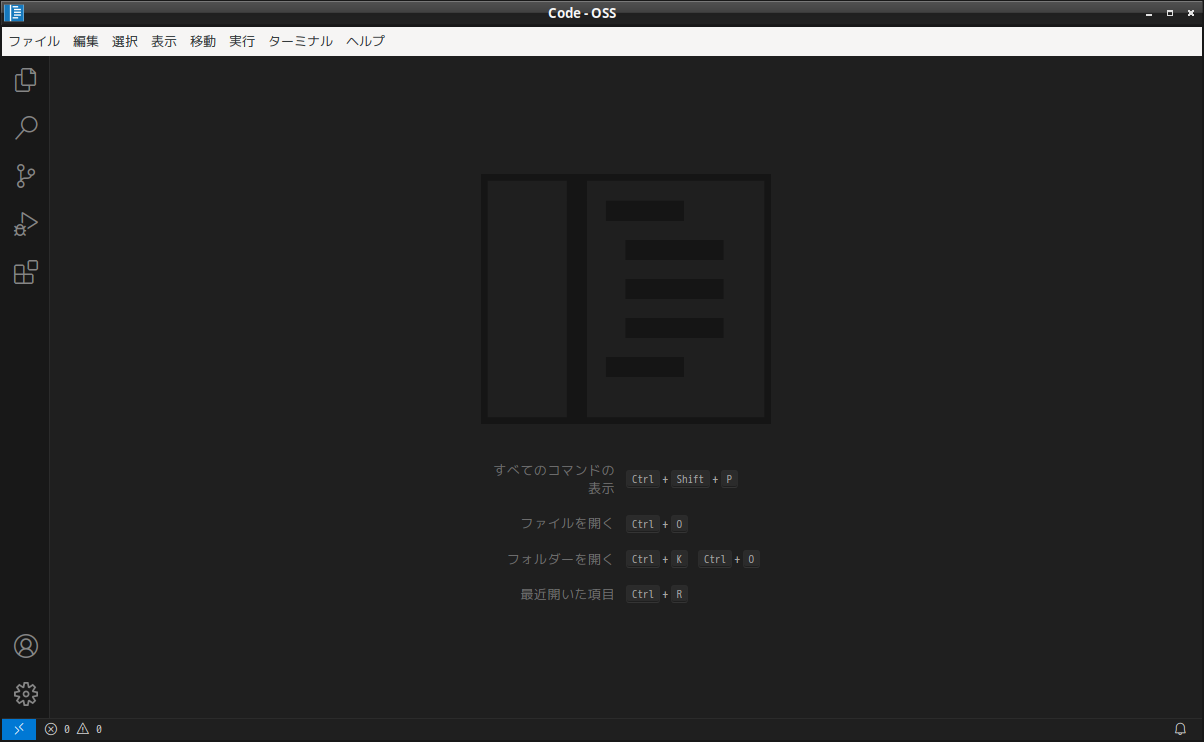The image size is (1204, 742).
Task: Open the Extensions view
Action: click(25, 272)
